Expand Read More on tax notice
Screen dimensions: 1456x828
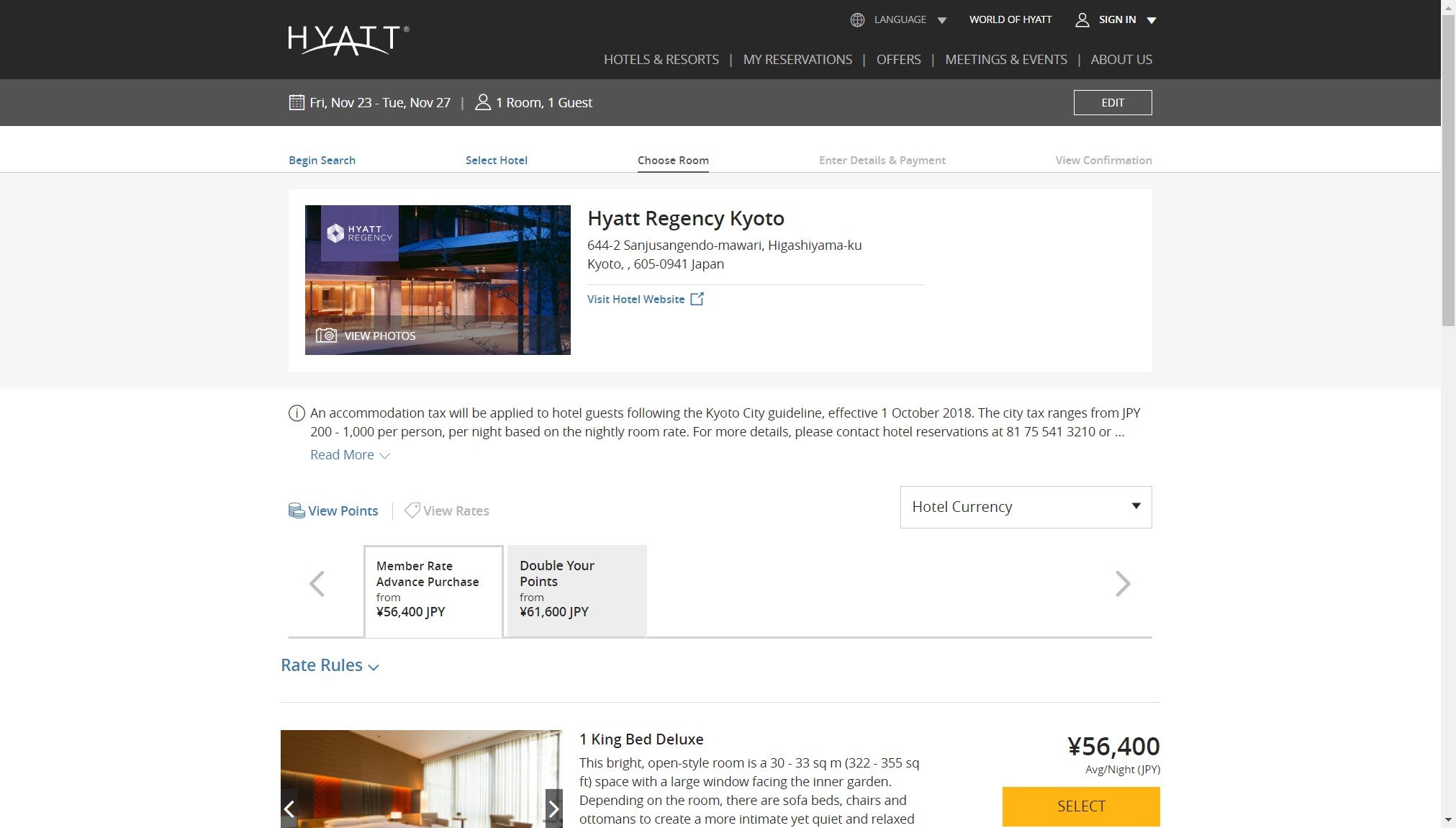click(x=350, y=455)
